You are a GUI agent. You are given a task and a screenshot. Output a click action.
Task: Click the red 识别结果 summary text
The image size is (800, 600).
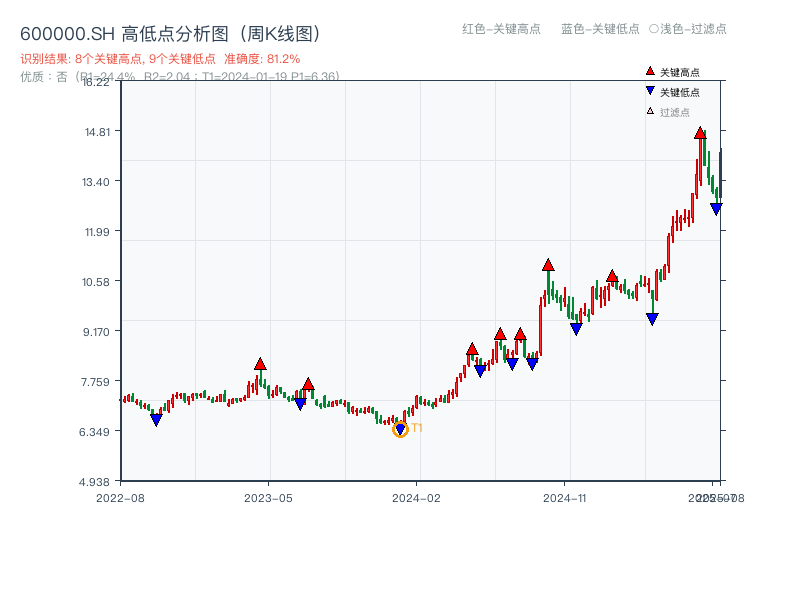coord(160,59)
